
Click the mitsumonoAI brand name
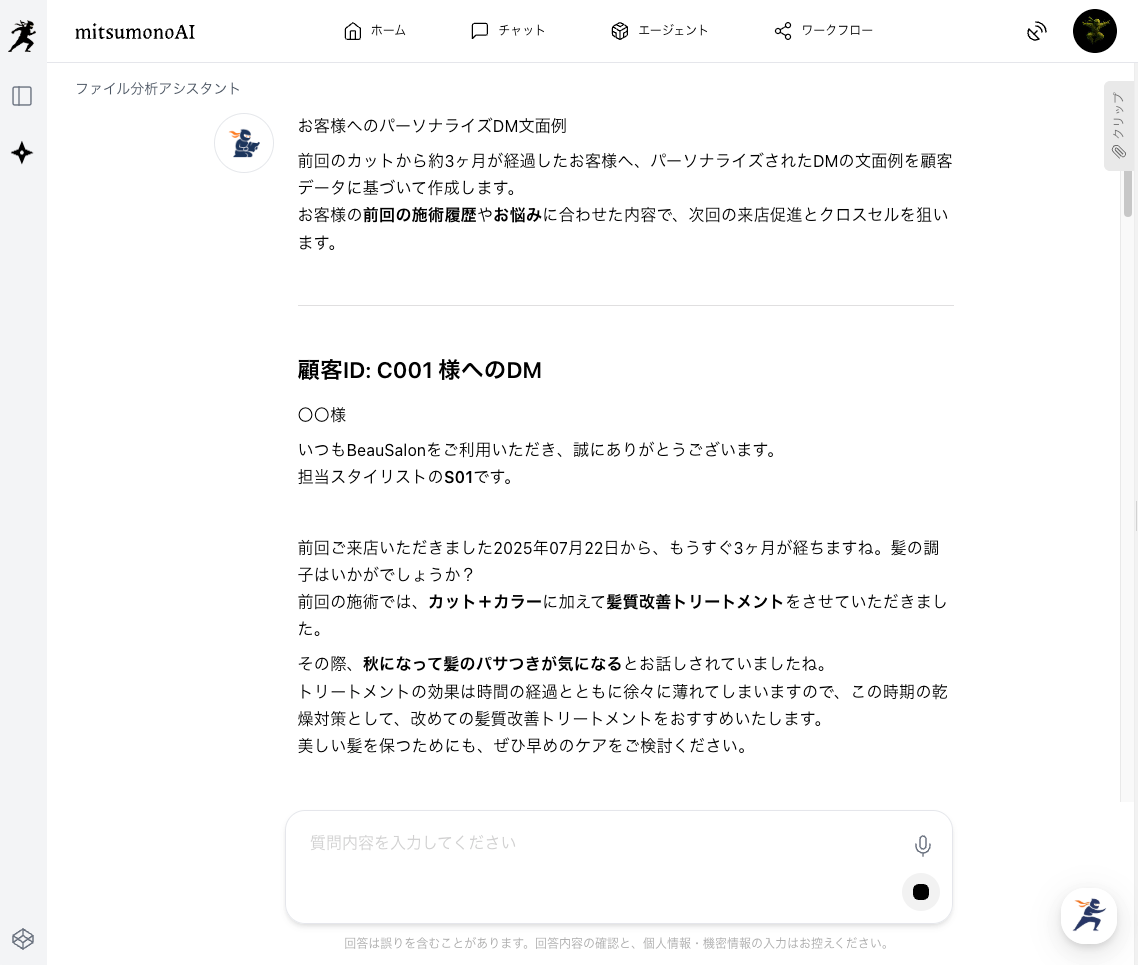(135, 32)
